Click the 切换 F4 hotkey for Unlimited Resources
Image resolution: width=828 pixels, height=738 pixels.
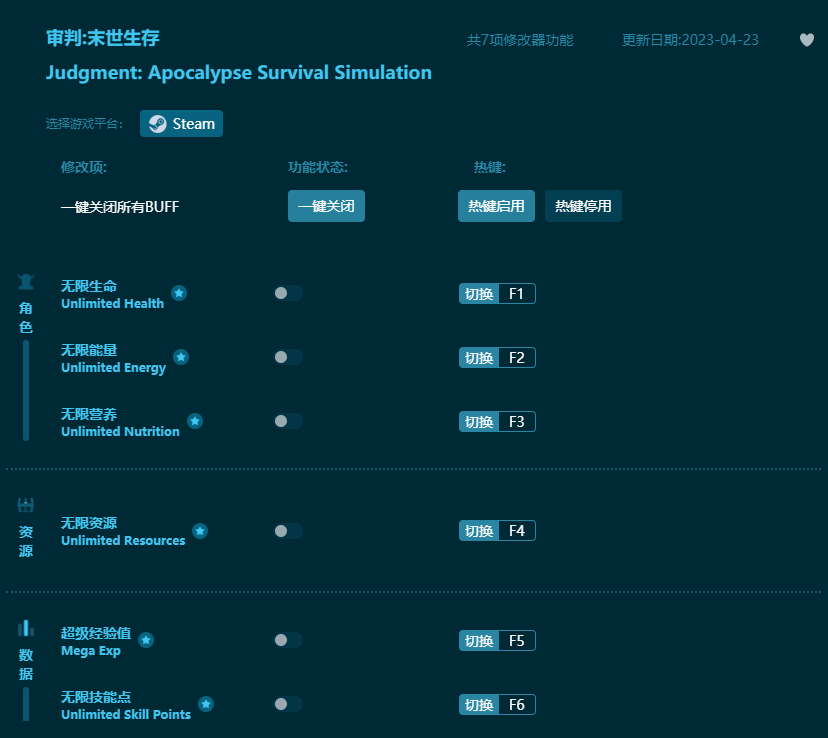coord(497,531)
